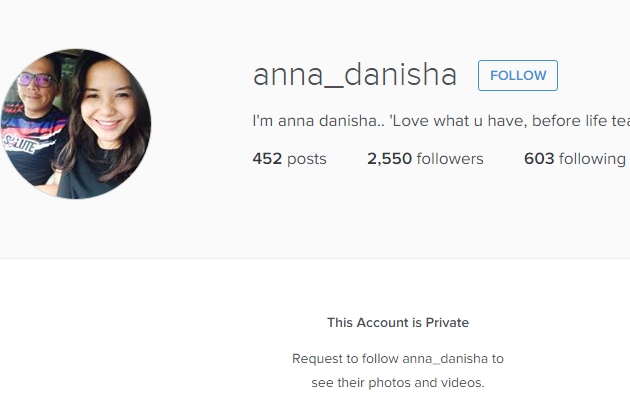The width and height of the screenshot is (630, 405).
Task: Click the FOLLOW button beside anna_danisha
Action: (518, 76)
